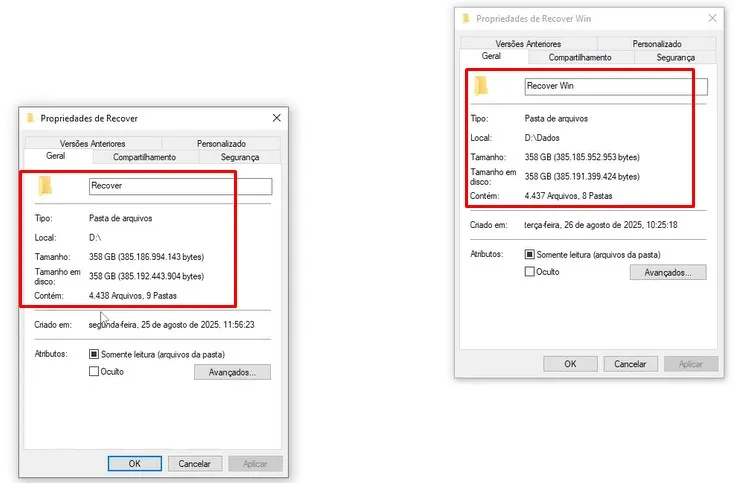Click Avançados button in Recover Win dialog
This screenshot has width=733, height=483.
[668, 272]
